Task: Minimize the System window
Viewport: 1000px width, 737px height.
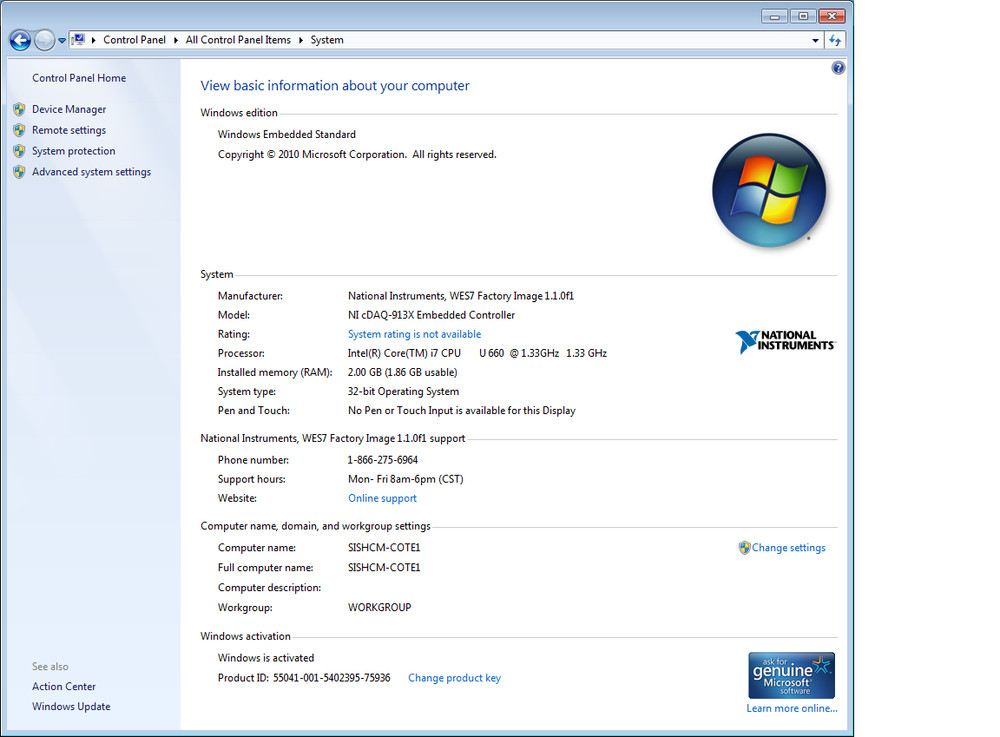Action: click(x=774, y=16)
